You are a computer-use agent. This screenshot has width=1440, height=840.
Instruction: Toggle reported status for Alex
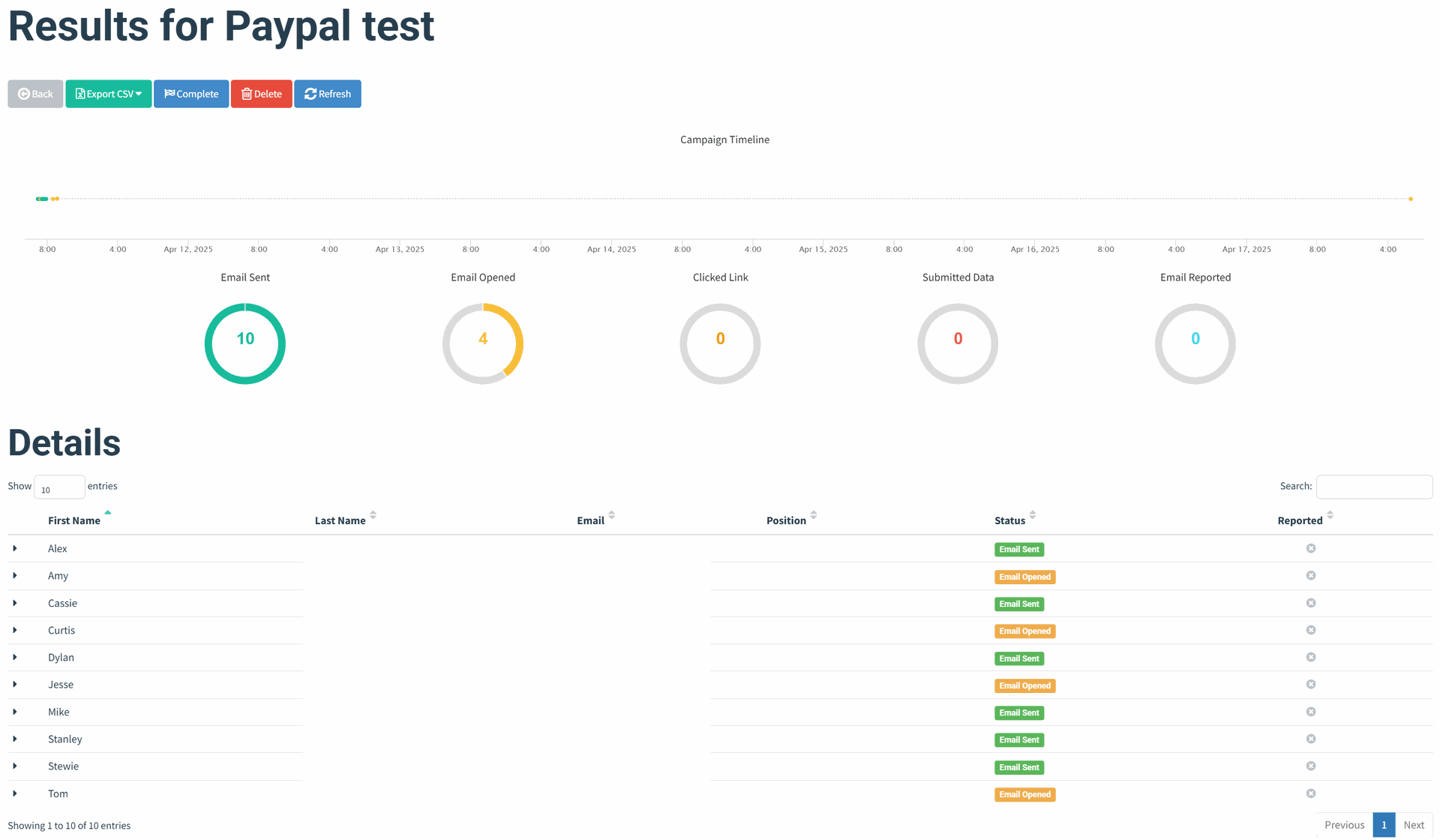[1310, 548]
